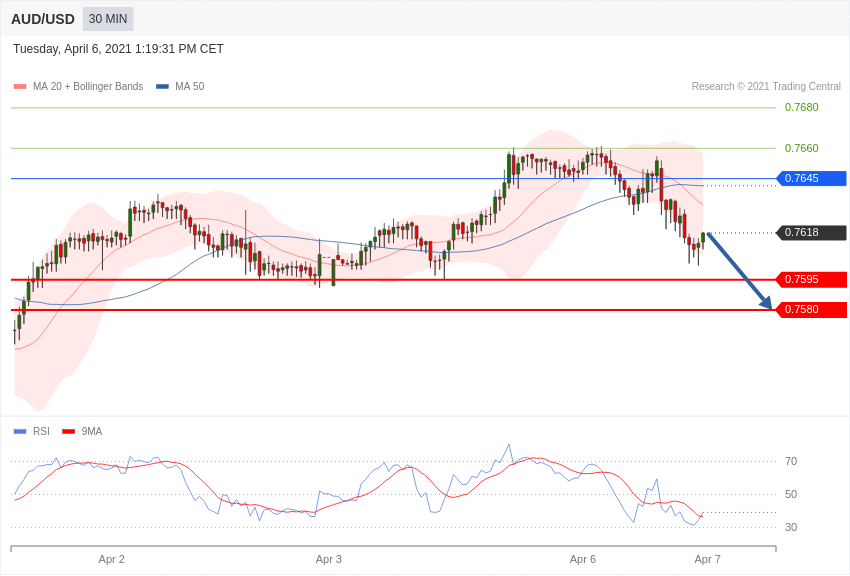
Task: Click the 'Apr 3' date axis label
Action: pos(329,559)
